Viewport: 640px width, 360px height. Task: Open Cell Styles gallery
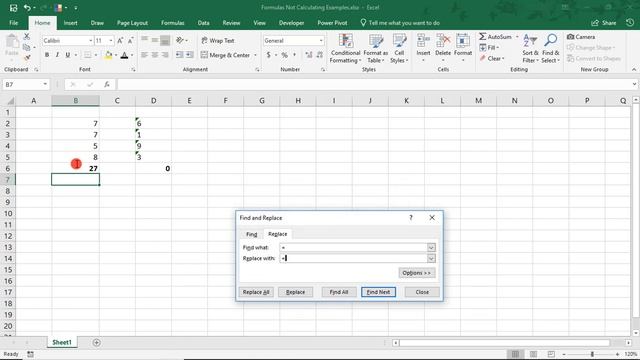tap(399, 48)
